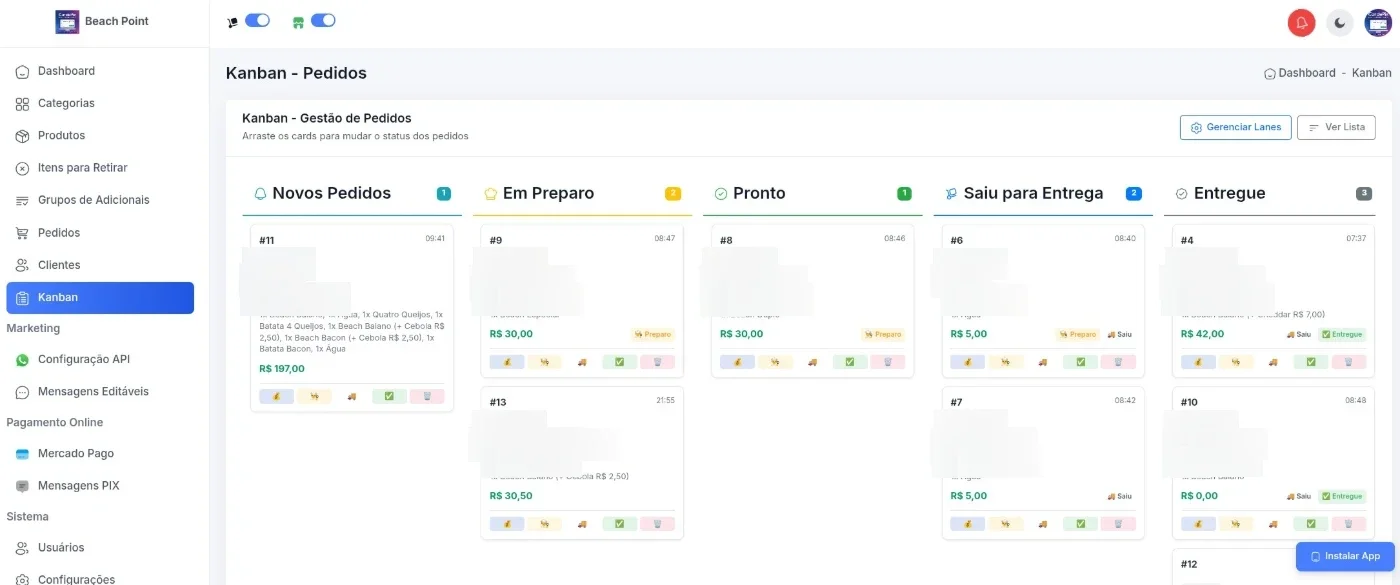
Task: Click the Gerenciar Lanes button
Action: click(1236, 127)
